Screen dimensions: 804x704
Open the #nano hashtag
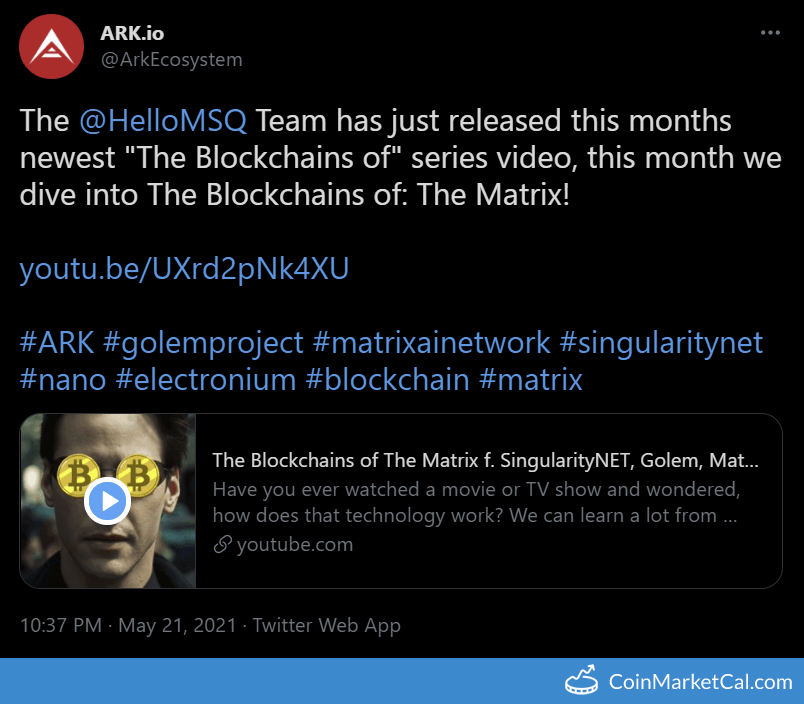click(63, 380)
